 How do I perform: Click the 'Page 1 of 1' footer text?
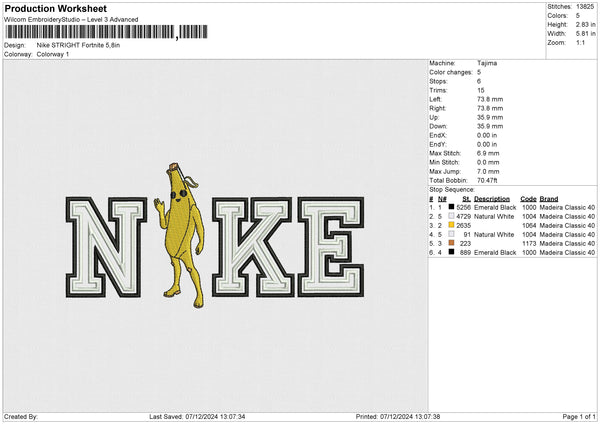(x=579, y=416)
